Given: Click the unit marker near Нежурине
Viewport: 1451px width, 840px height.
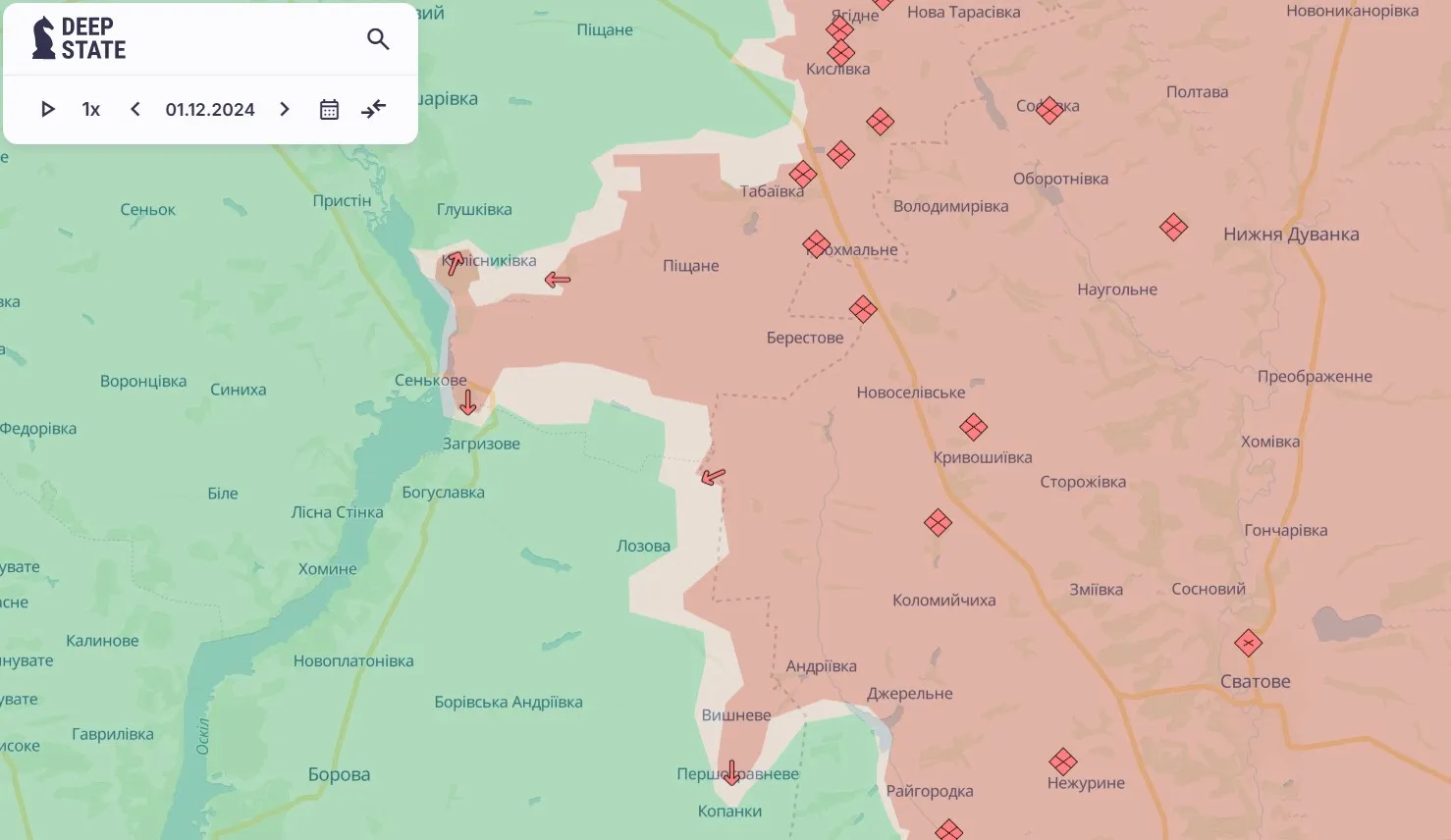Looking at the screenshot, I should 1062,761.
